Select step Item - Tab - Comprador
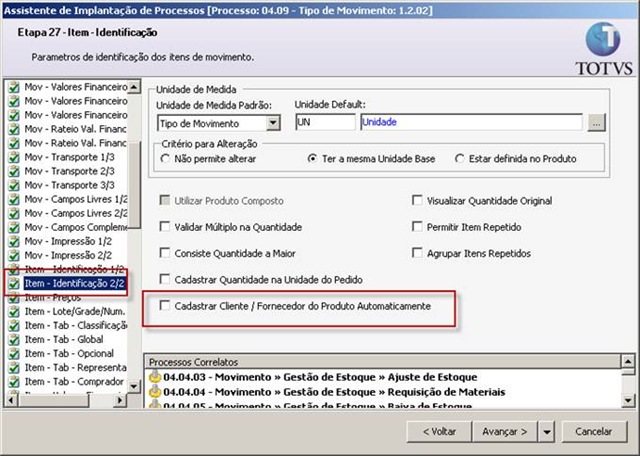The height and width of the screenshot is (456, 640). (x=74, y=382)
